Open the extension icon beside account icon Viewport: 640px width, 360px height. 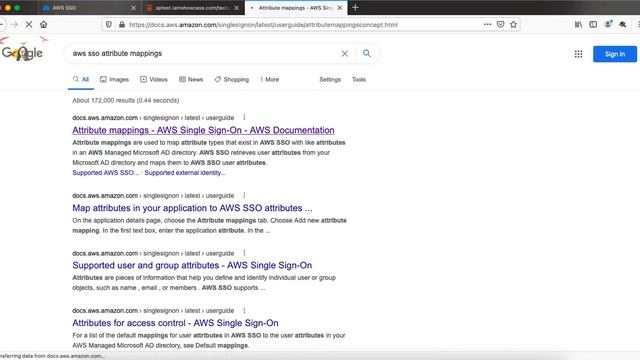pos(622,24)
